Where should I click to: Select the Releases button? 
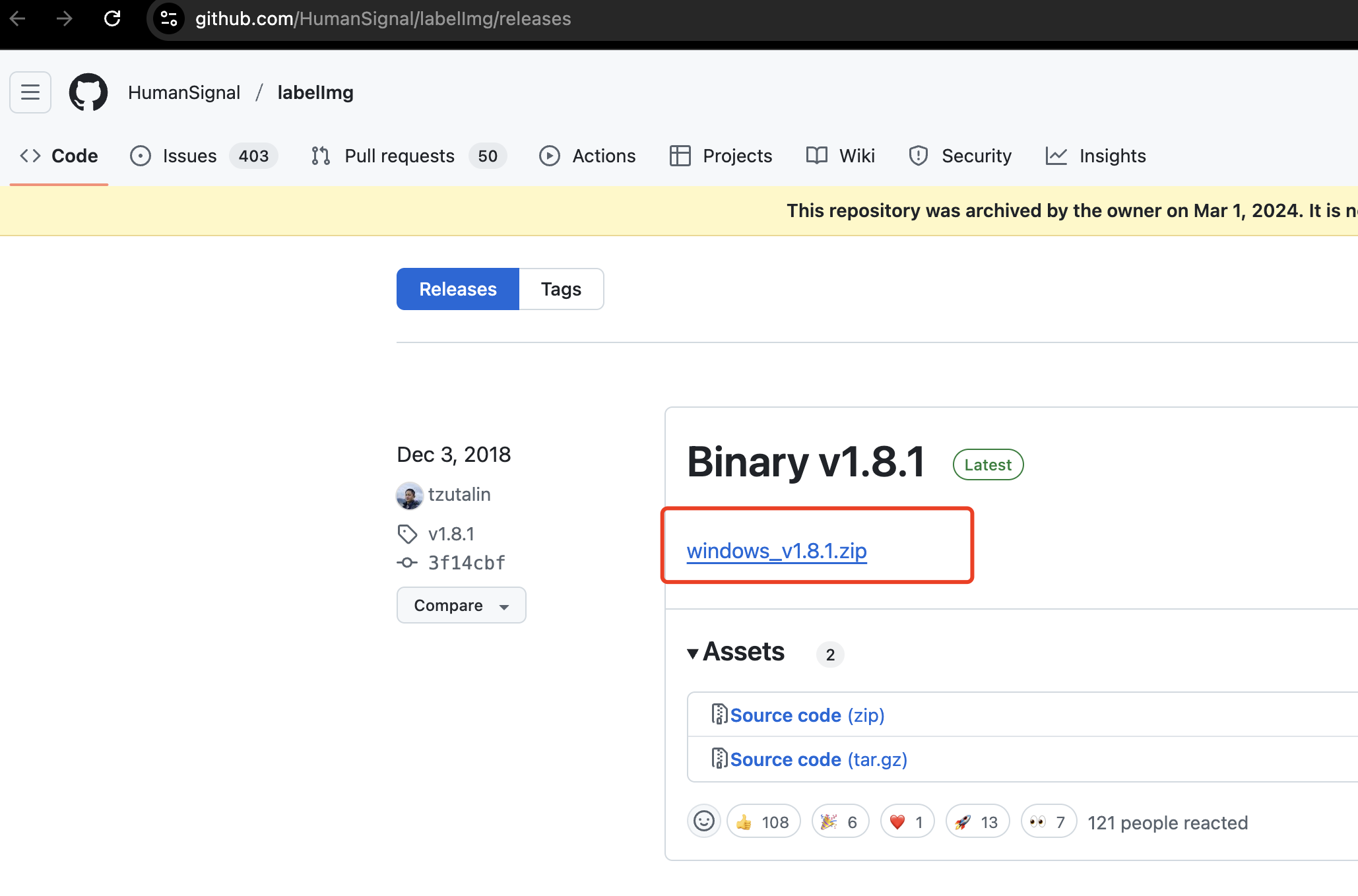point(458,289)
